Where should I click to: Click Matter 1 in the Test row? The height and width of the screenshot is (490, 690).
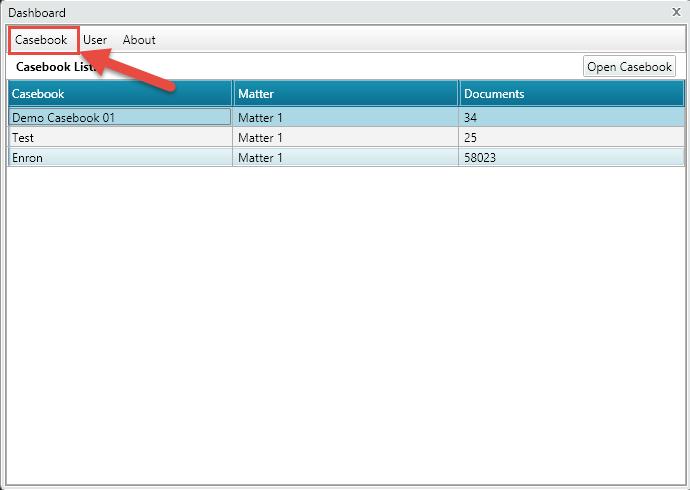(x=346, y=137)
